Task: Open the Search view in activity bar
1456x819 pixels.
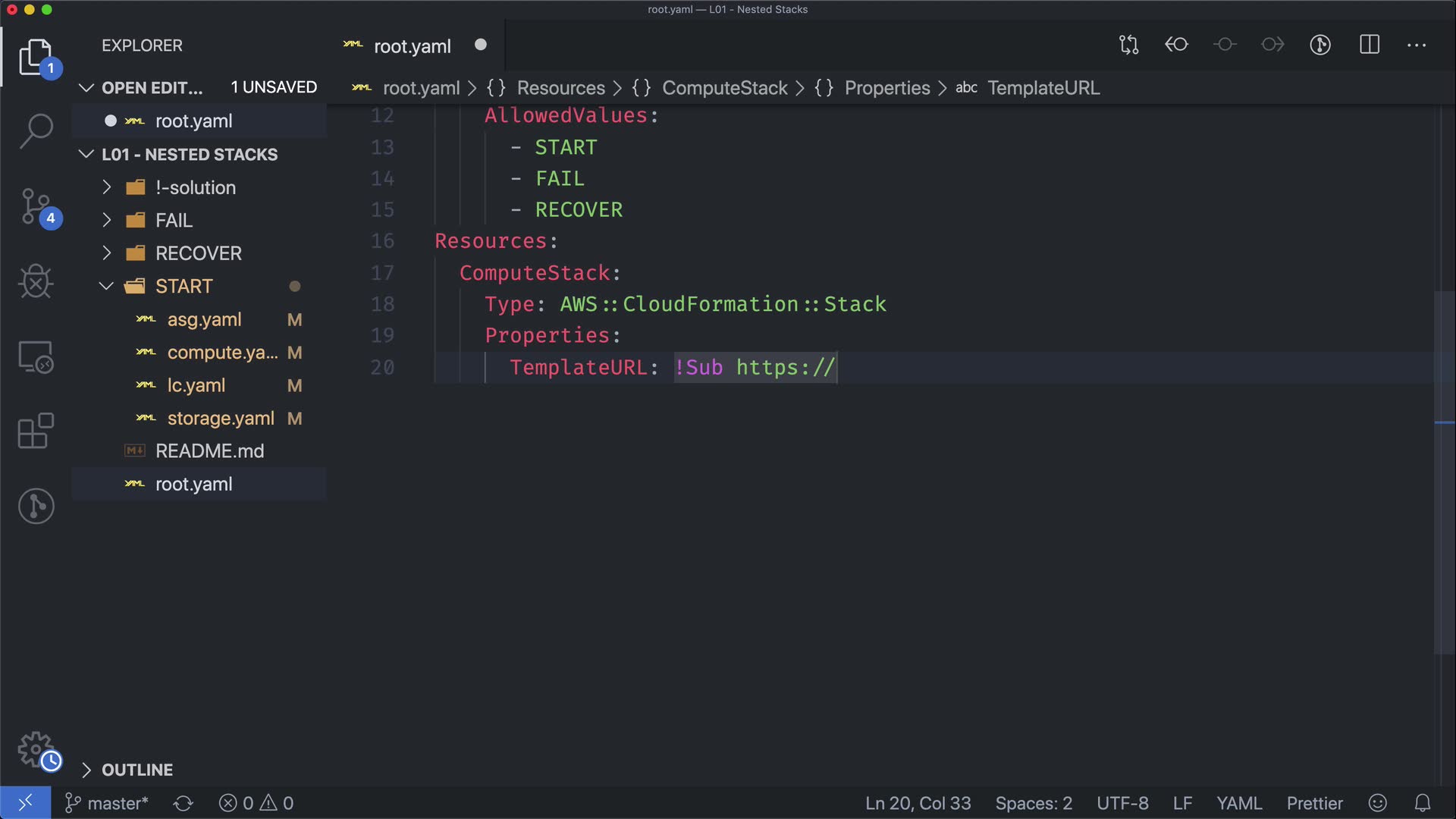Action: coord(36,130)
